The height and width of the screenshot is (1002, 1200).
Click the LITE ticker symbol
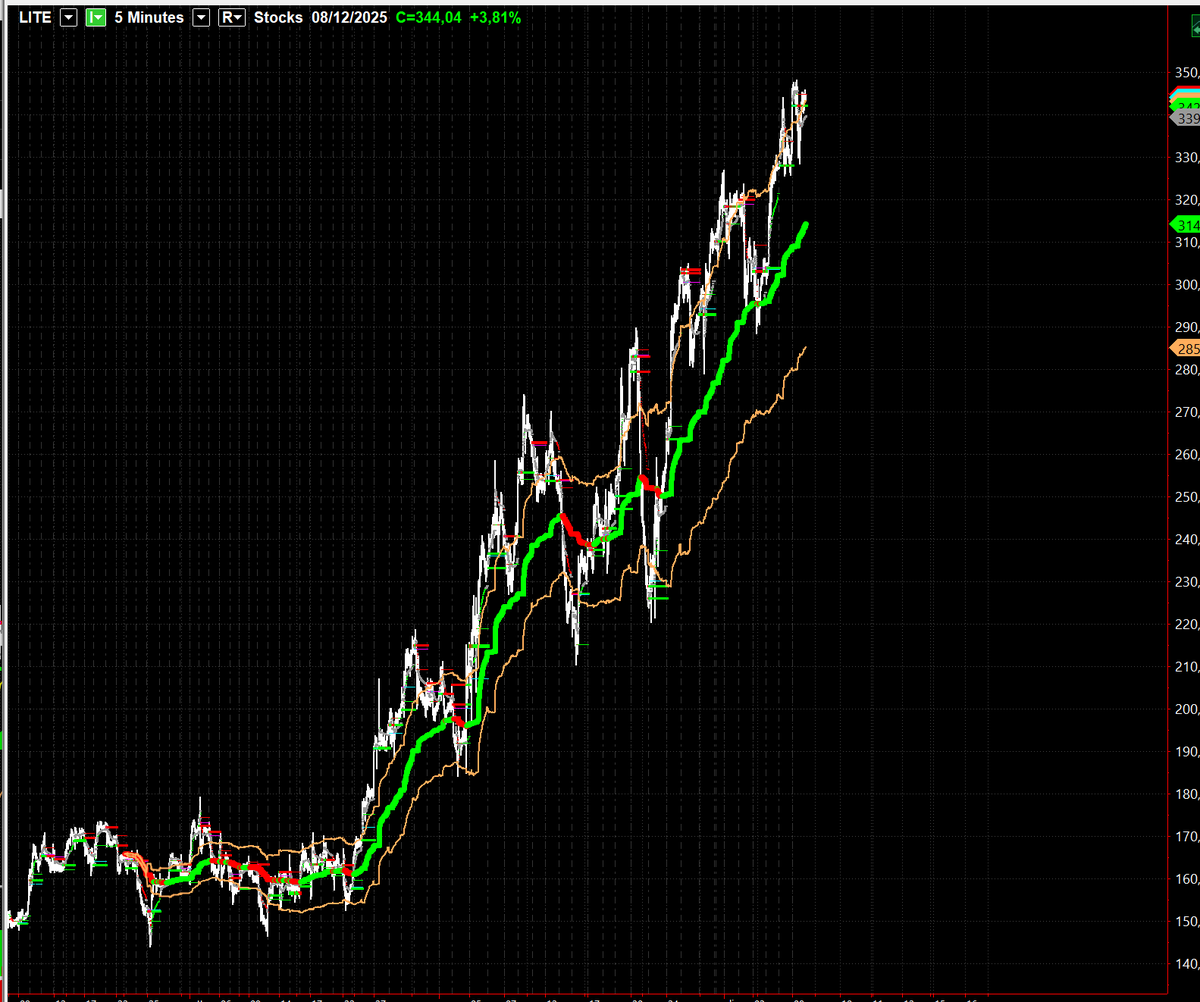click(35, 18)
